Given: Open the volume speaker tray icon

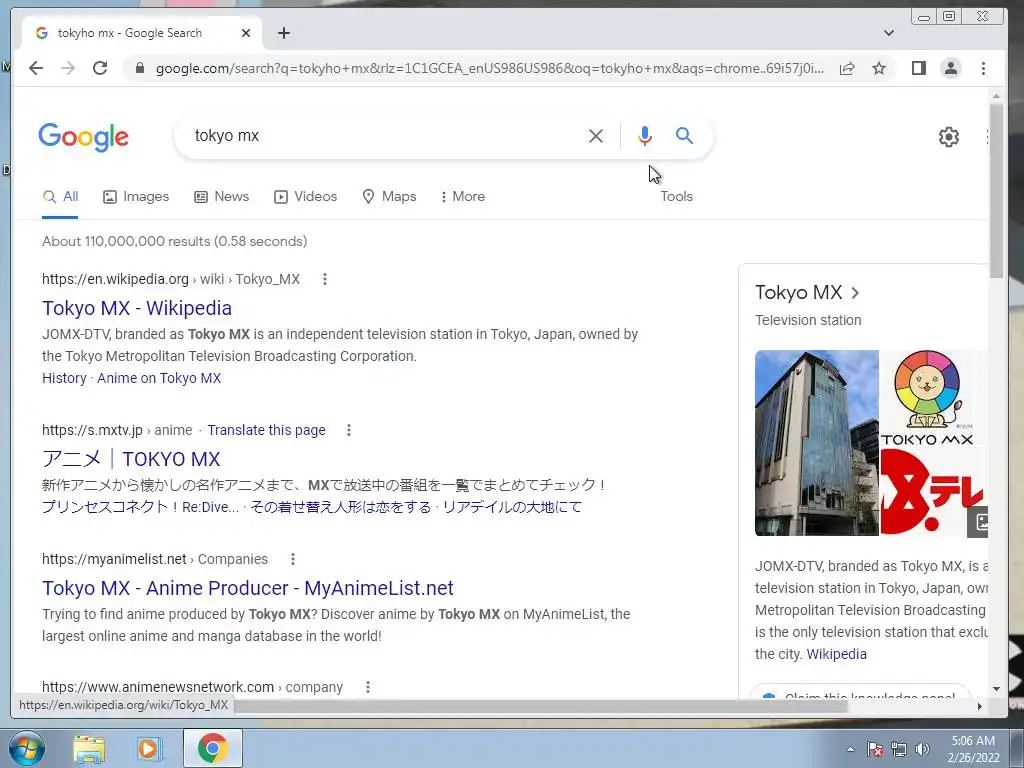Looking at the screenshot, I should click(x=922, y=749).
